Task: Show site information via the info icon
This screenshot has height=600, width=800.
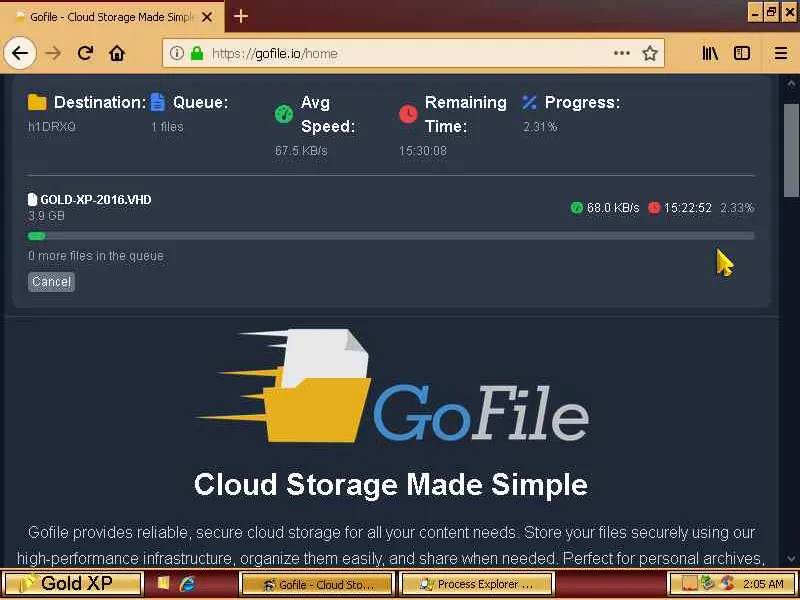Action: pos(177,53)
